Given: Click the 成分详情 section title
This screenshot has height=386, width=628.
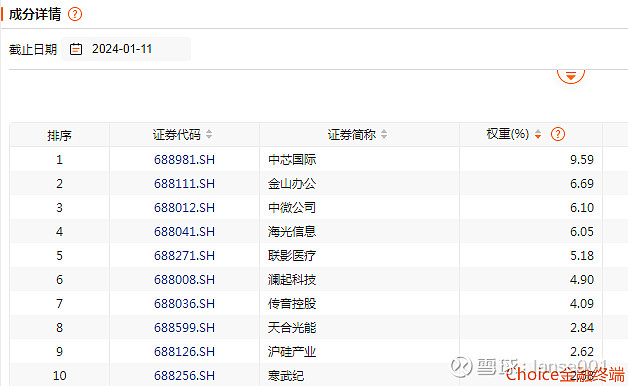Looking at the screenshot, I should 35,14.
